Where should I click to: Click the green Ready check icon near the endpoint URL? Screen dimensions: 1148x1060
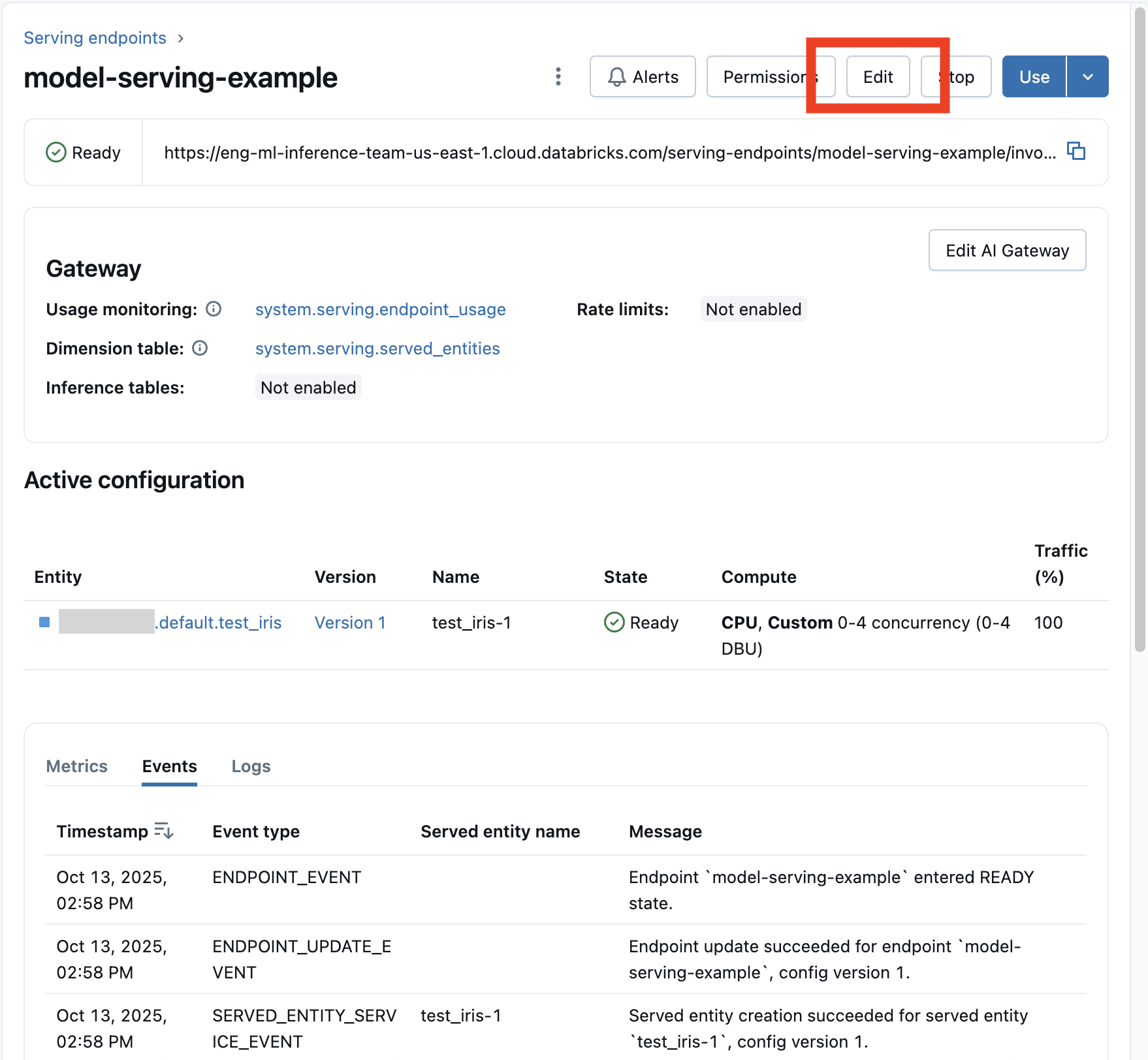[x=56, y=152]
